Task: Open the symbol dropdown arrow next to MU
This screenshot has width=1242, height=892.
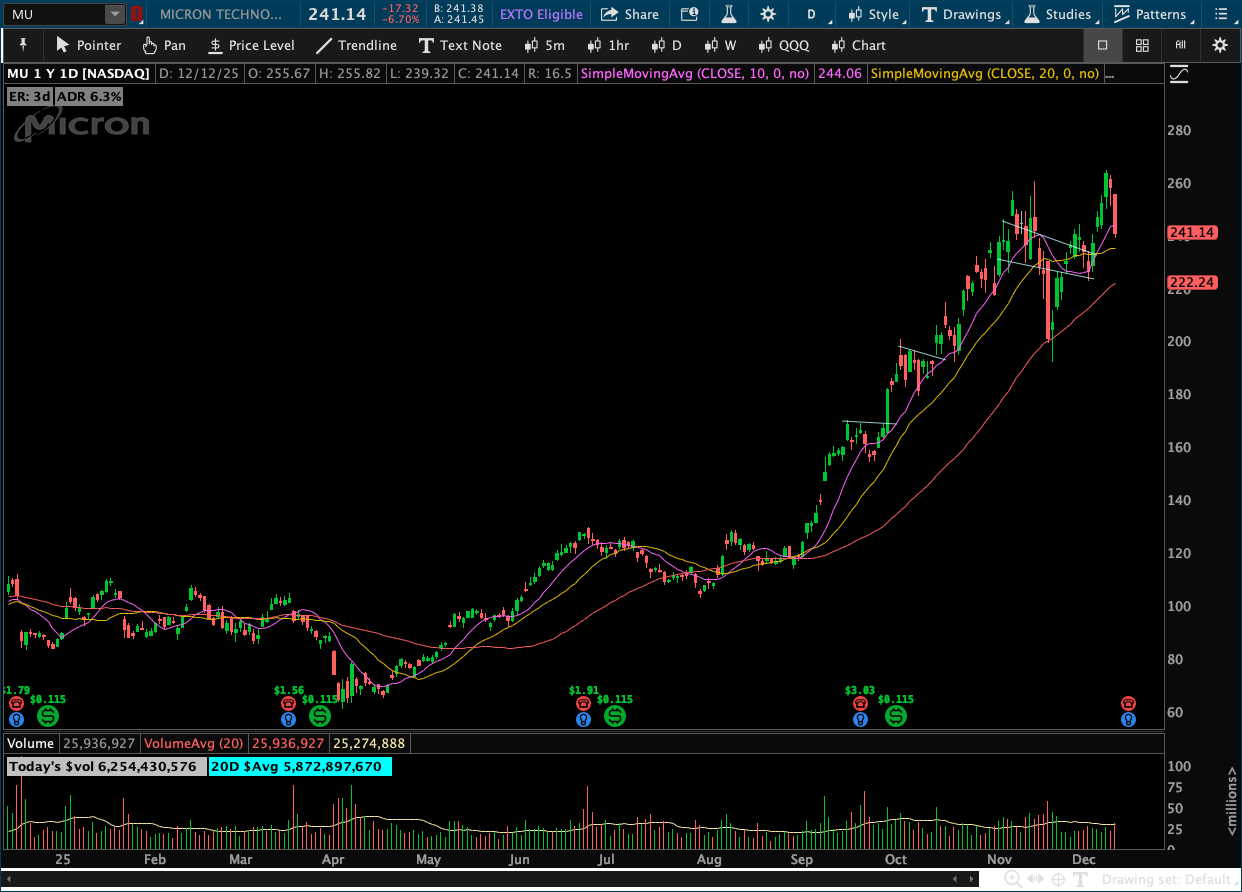Action: click(x=115, y=14)
